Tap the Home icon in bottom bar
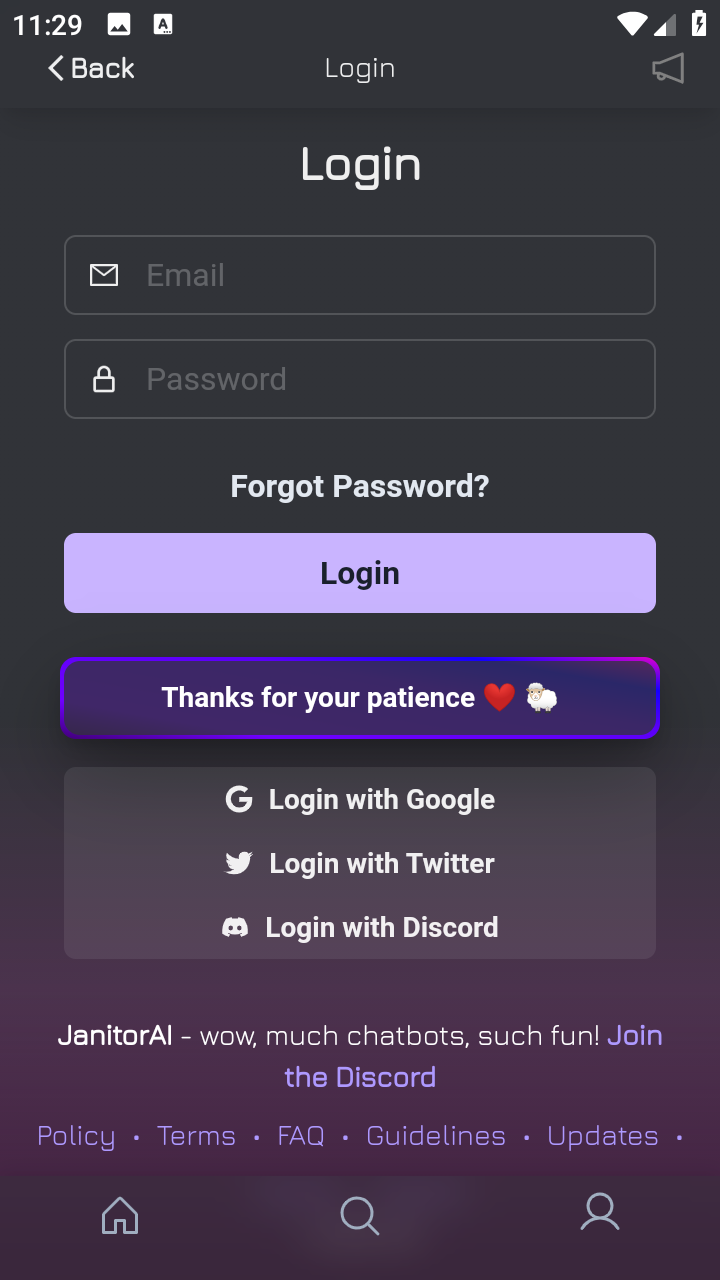This screenshot has height=1280, width=720. 120,1215
